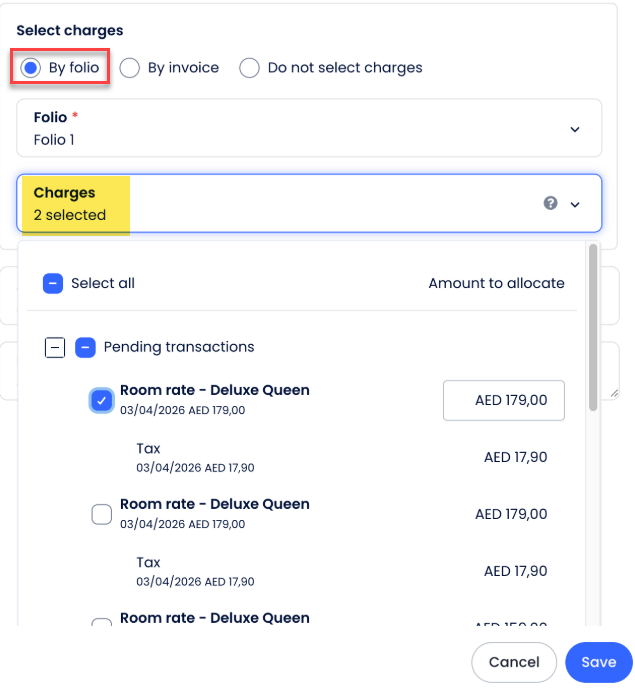Toggle the Pending transactions checkbox
This screenshot has height=690, width=635.
pyautogui.click(x=86, y=347)
